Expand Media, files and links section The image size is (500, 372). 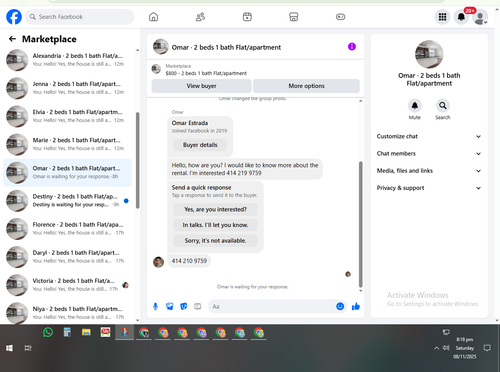point(429,171)
